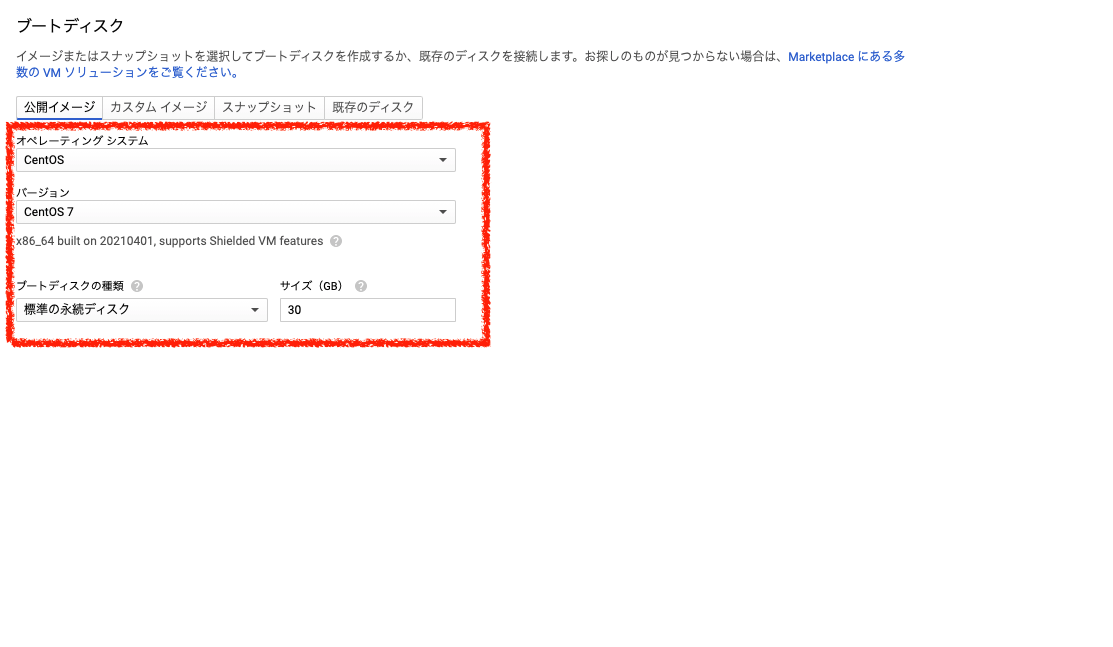Select the disk size input showing 30
The height and width of the screenshot is (647, 1113).
367,309
